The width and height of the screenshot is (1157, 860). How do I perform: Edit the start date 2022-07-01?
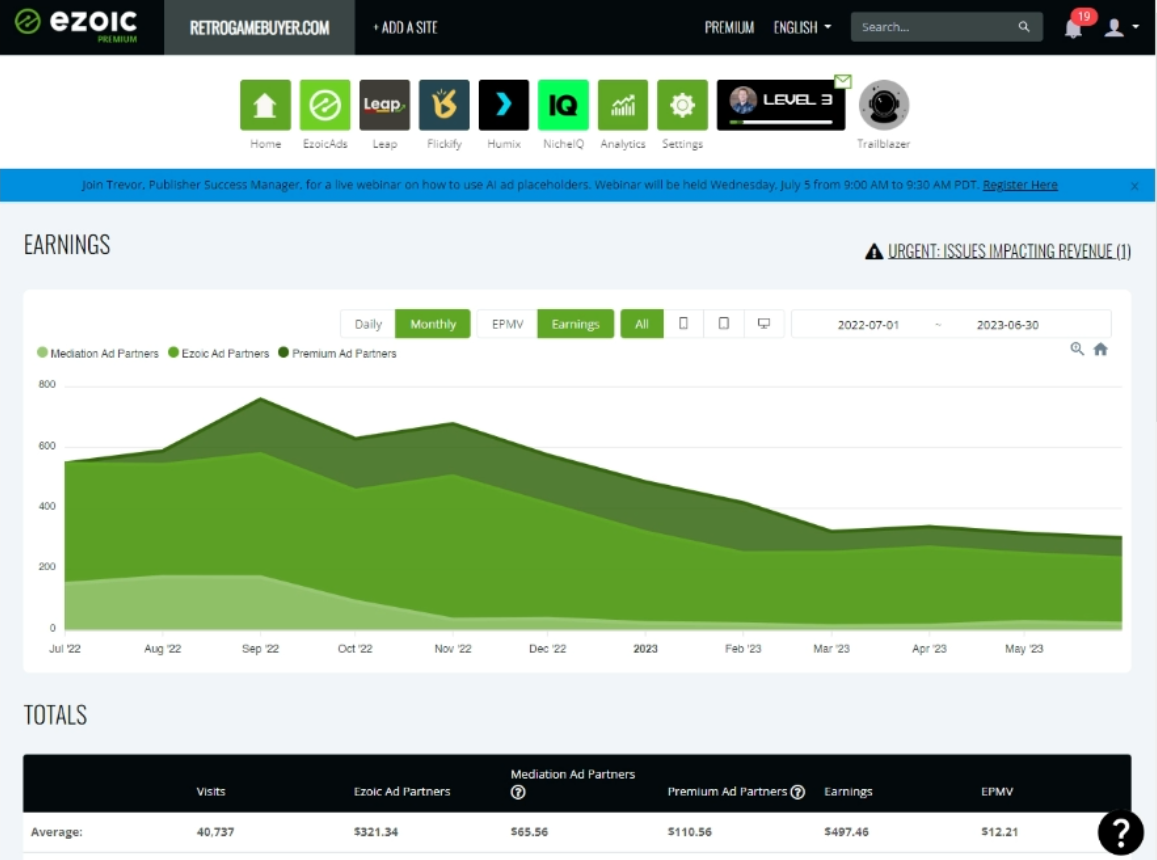pyautogui.click(x=868, y=325)
